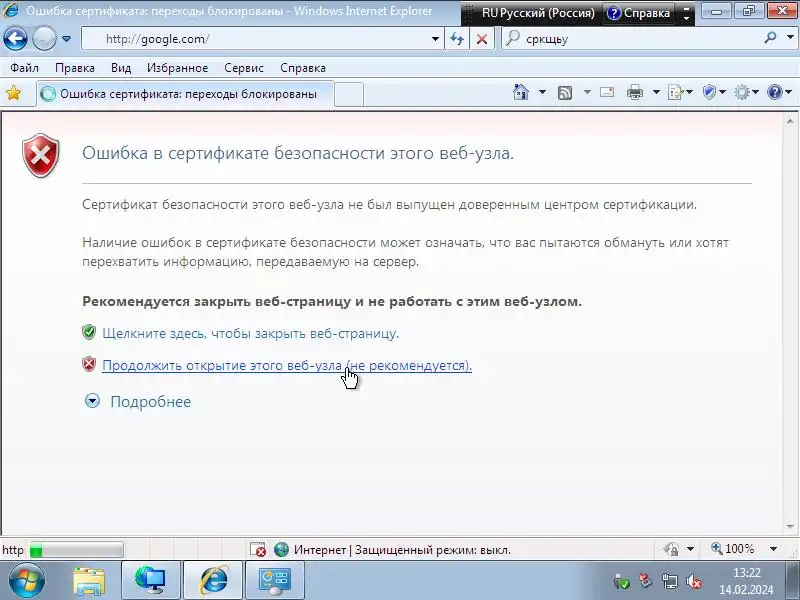This screenshot has height=600, width=800.
Task: Expand the feeds dropdown arrow
Action: pyautogui.click(x=587, y=92)
